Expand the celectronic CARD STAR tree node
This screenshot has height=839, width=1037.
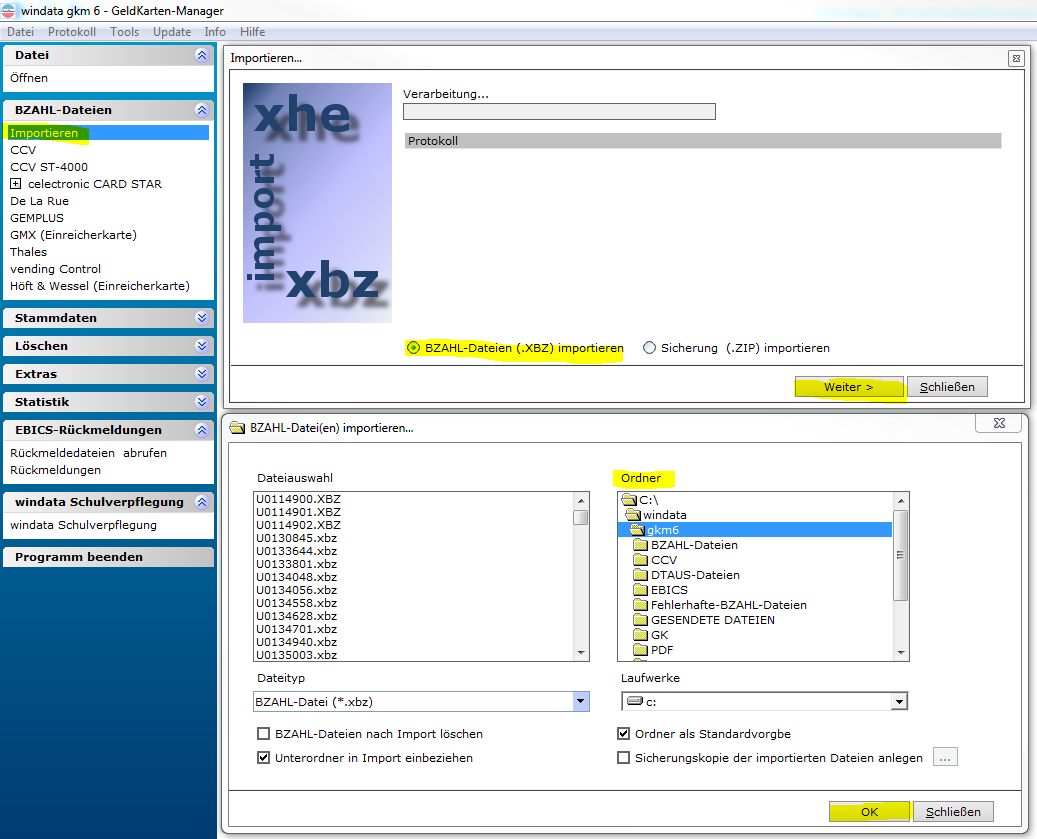pos(15,184)
